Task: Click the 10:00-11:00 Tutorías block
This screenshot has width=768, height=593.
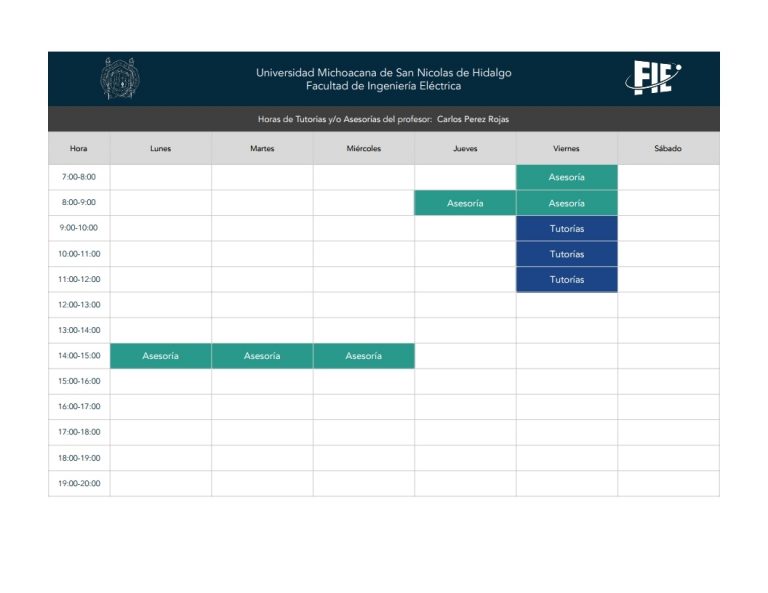Action: click(x=567, y=254)
